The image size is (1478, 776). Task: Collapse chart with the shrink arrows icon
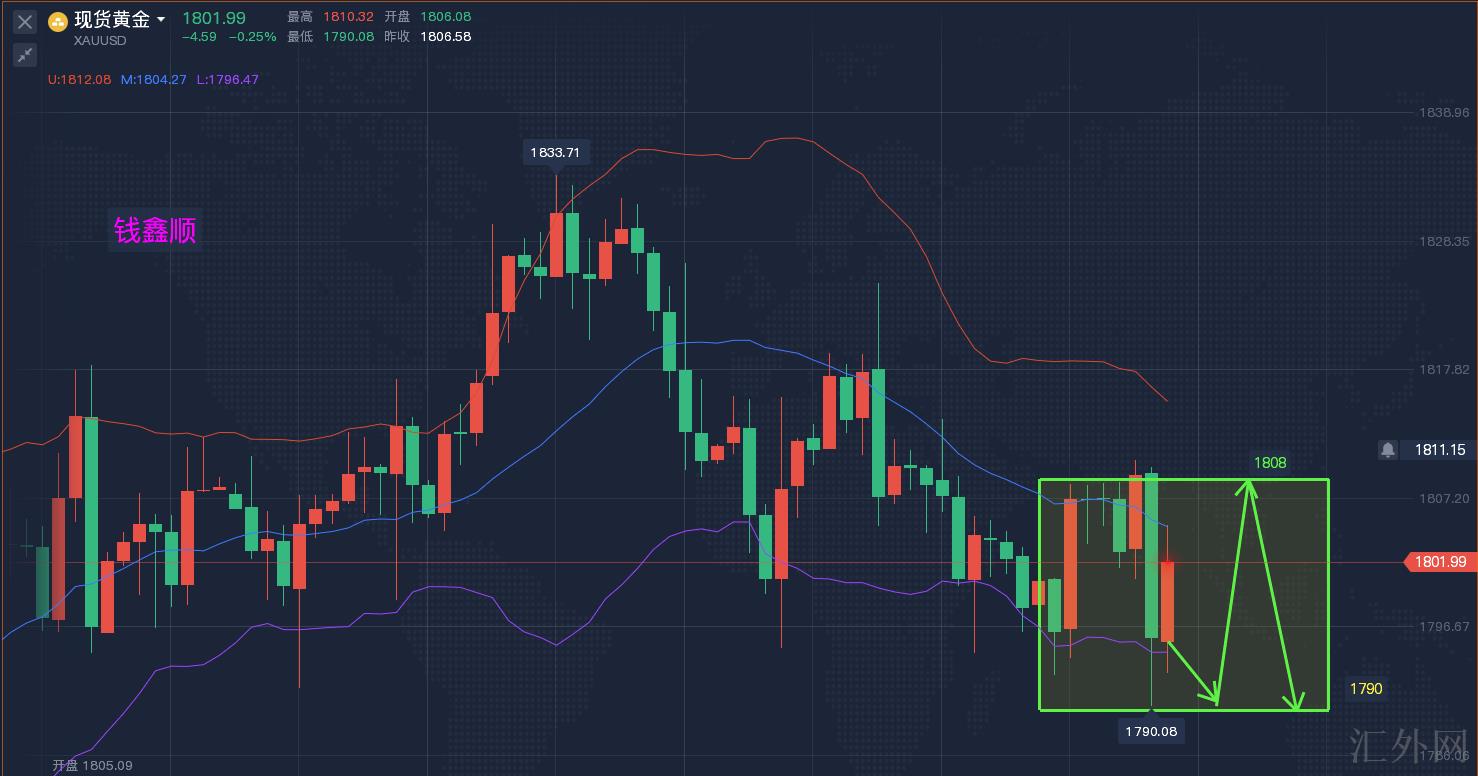click(25, 54)
